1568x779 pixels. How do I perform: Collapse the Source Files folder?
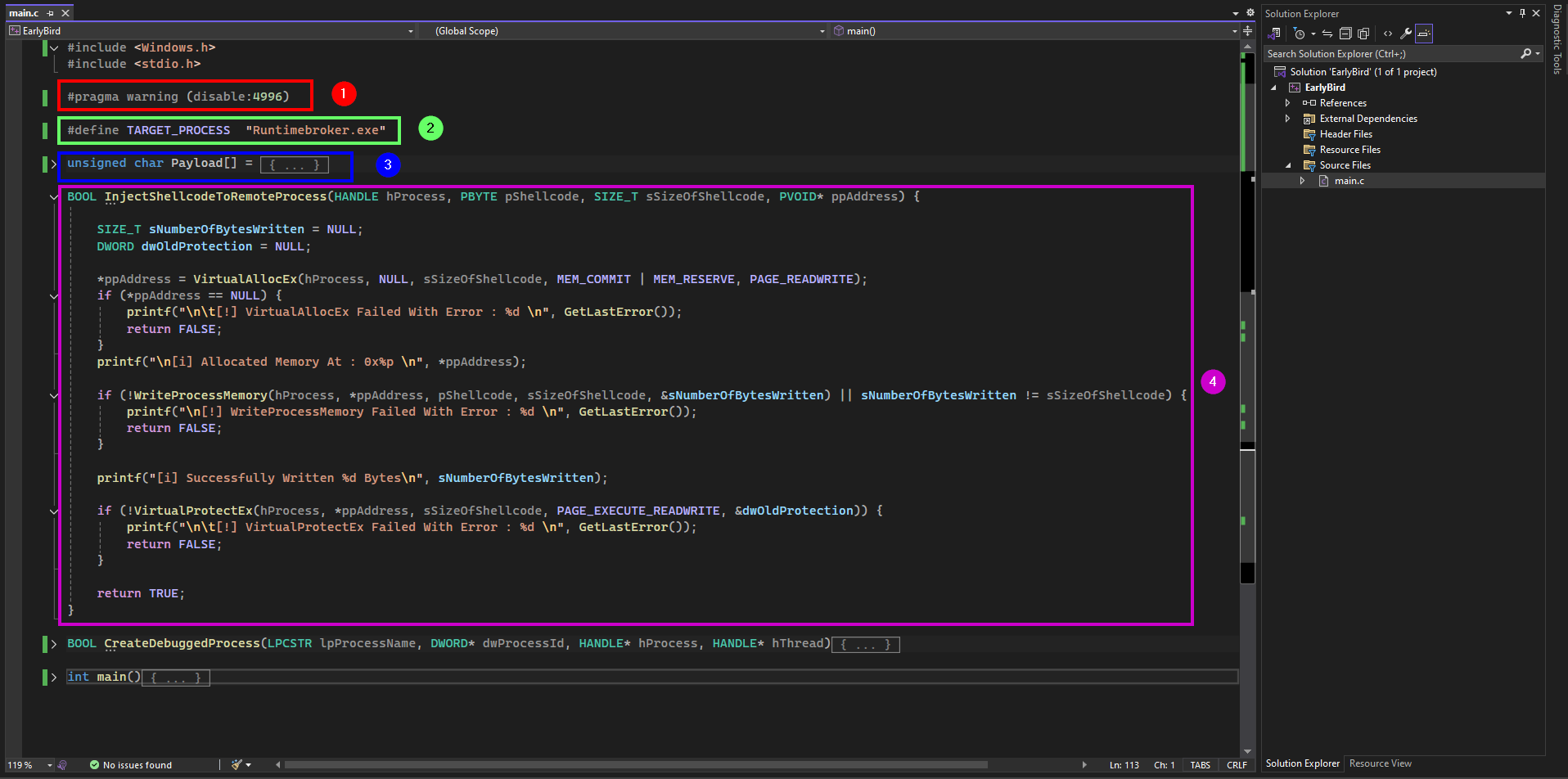(x=1288, y=165)
